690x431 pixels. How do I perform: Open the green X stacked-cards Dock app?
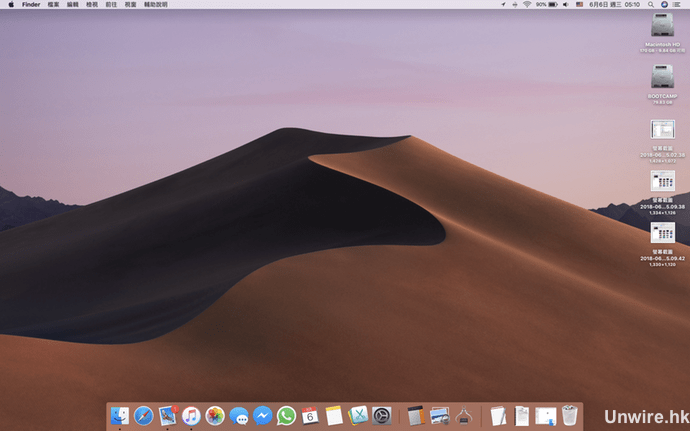358,416
